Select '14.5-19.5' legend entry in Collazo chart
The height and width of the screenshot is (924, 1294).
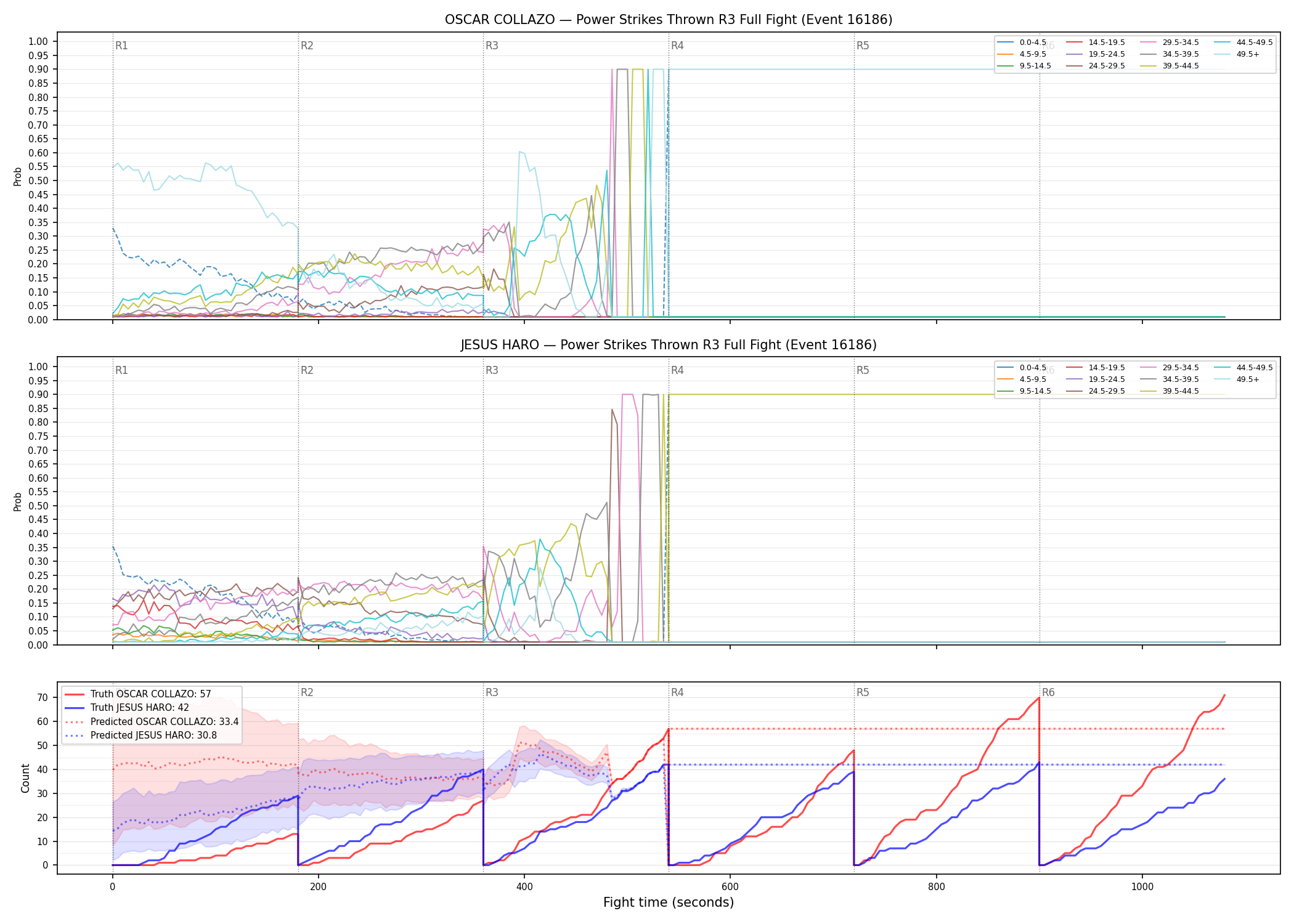(x=1096, y=43)
